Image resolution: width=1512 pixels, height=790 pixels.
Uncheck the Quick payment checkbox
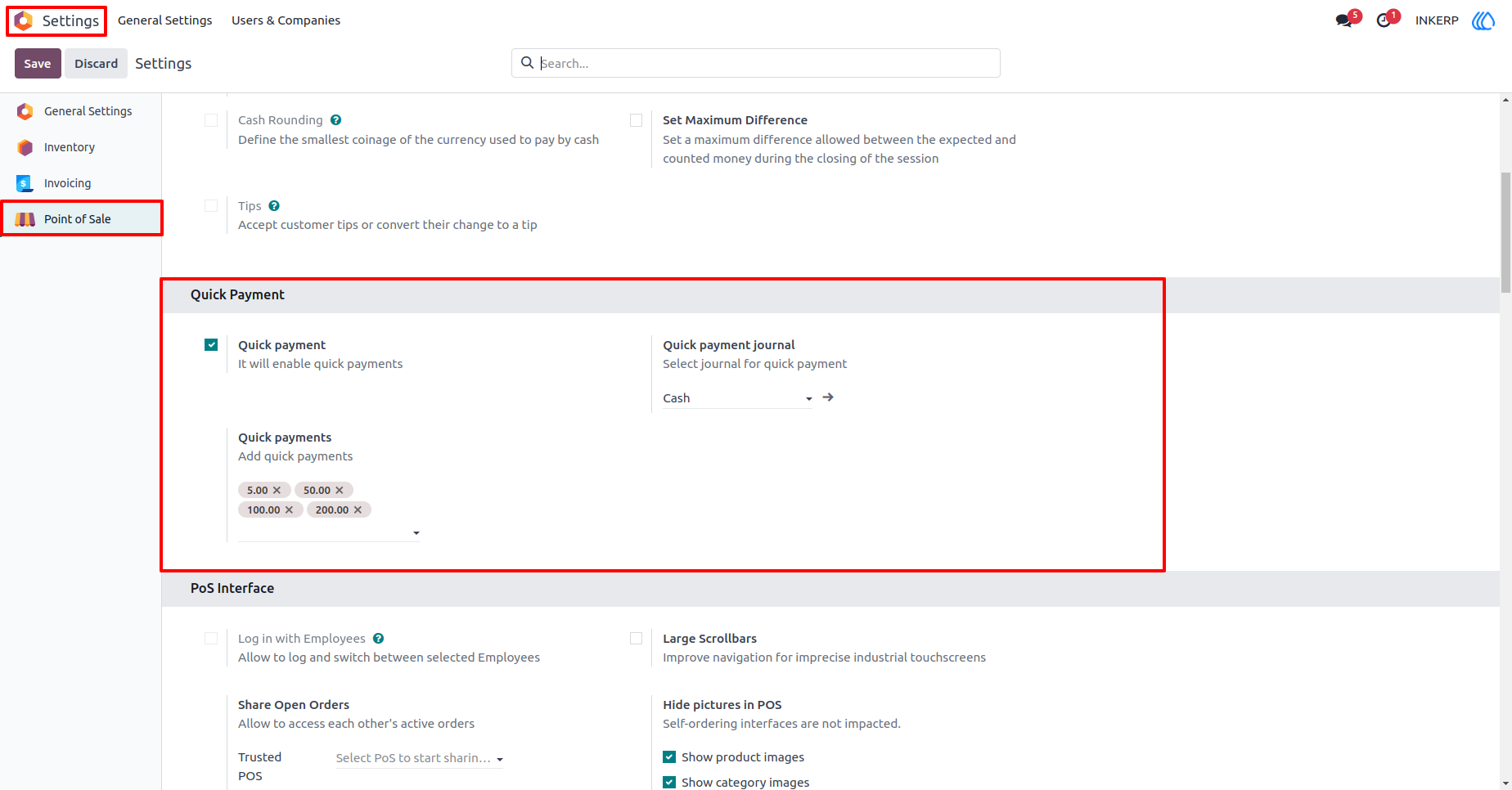pos(211,345)
